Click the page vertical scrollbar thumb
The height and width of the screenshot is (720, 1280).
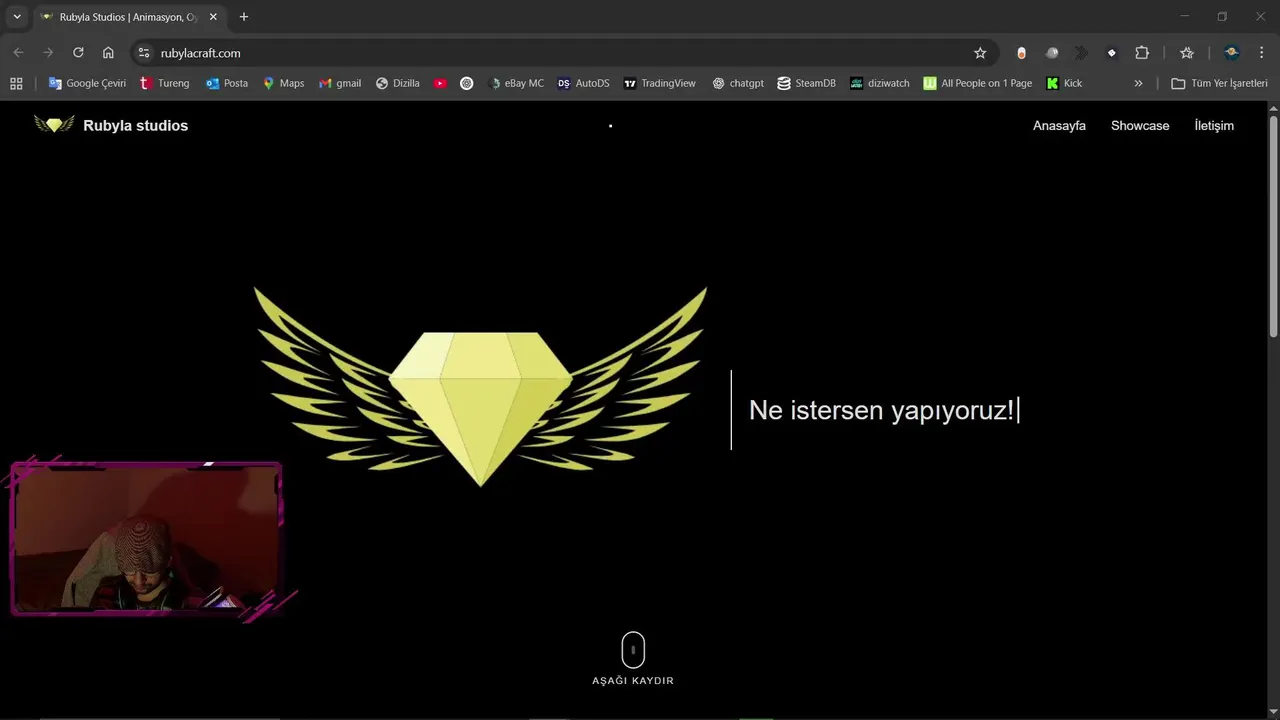click(x=1273, y=227)
